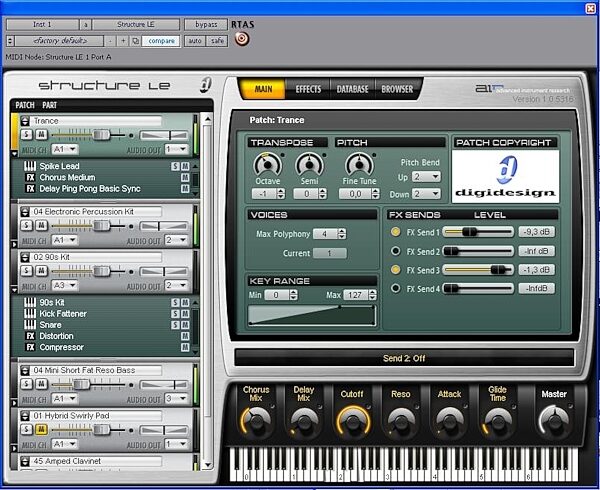Click patch menu icon of 04 Mini Short Fat Reso Bass
This screenshot has width=600, height=490.
pos(25,370)
